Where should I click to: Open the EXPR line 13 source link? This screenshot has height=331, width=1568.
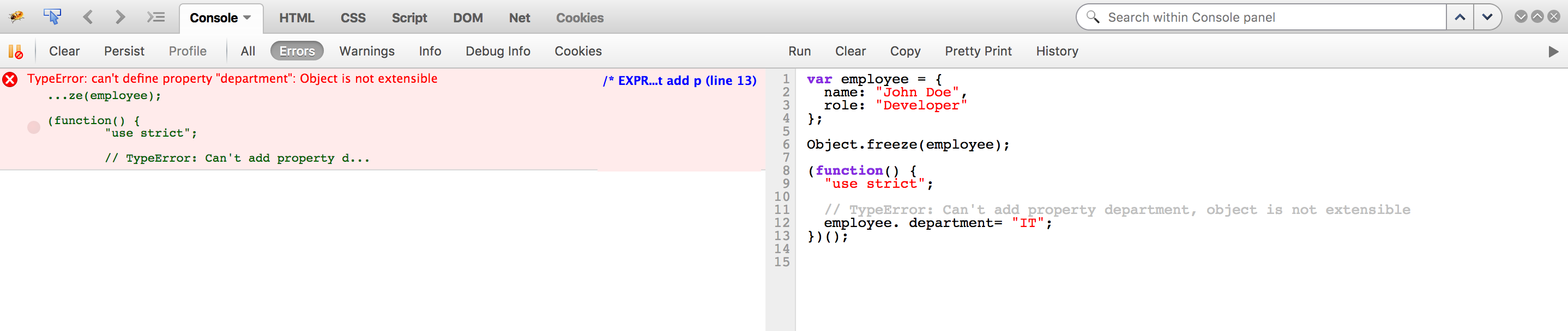click(x=679, y=81)
